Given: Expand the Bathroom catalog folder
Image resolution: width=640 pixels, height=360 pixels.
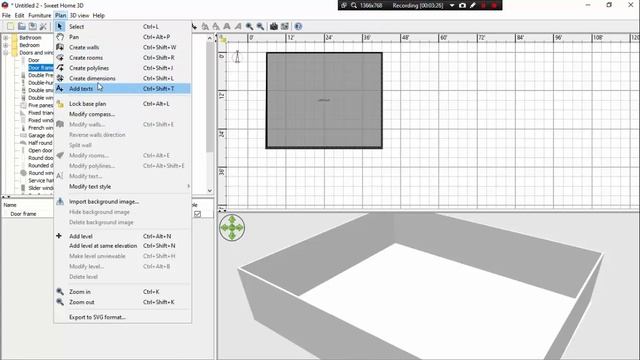Looking at the screenshot, I should tap(6, 38).
